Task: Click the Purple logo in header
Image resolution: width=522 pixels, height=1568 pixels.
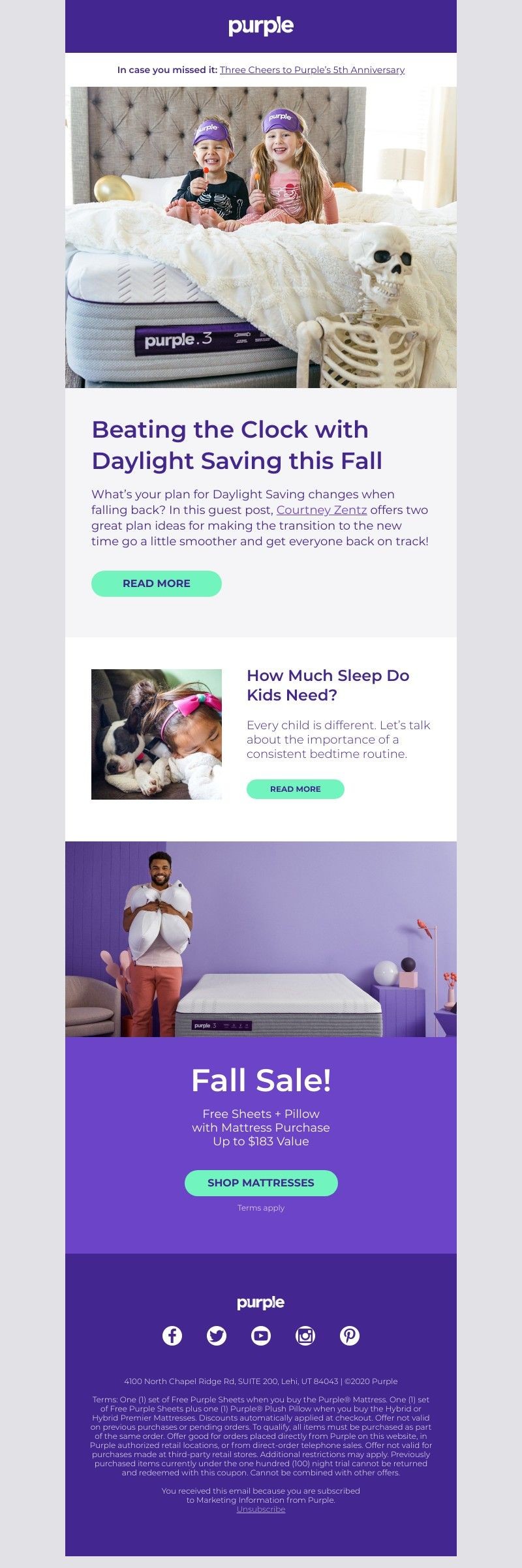Action: click(261, 26)
